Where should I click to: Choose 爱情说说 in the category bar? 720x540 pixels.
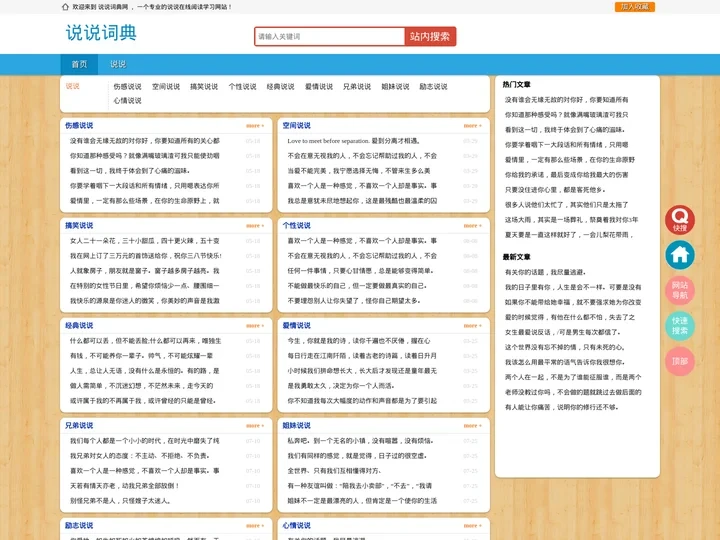click(319, 86)
